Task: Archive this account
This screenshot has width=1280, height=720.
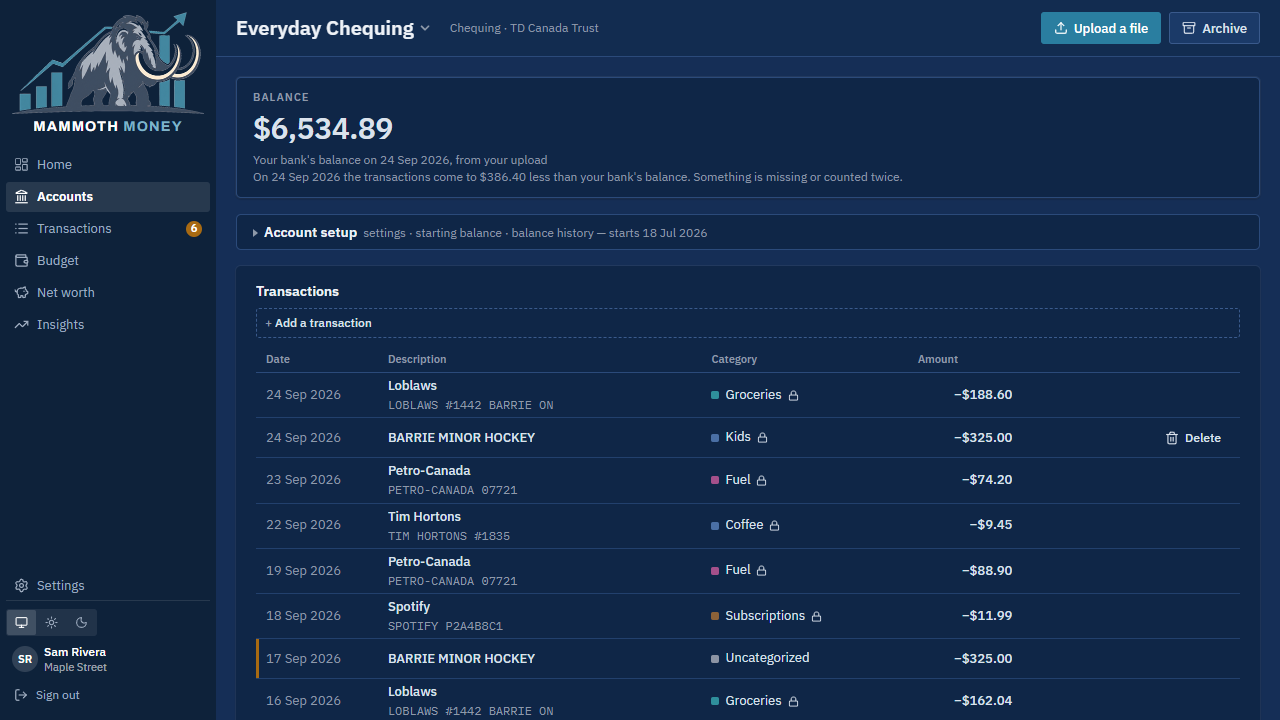Action: pyautogui.click(x=1214, y=28)
